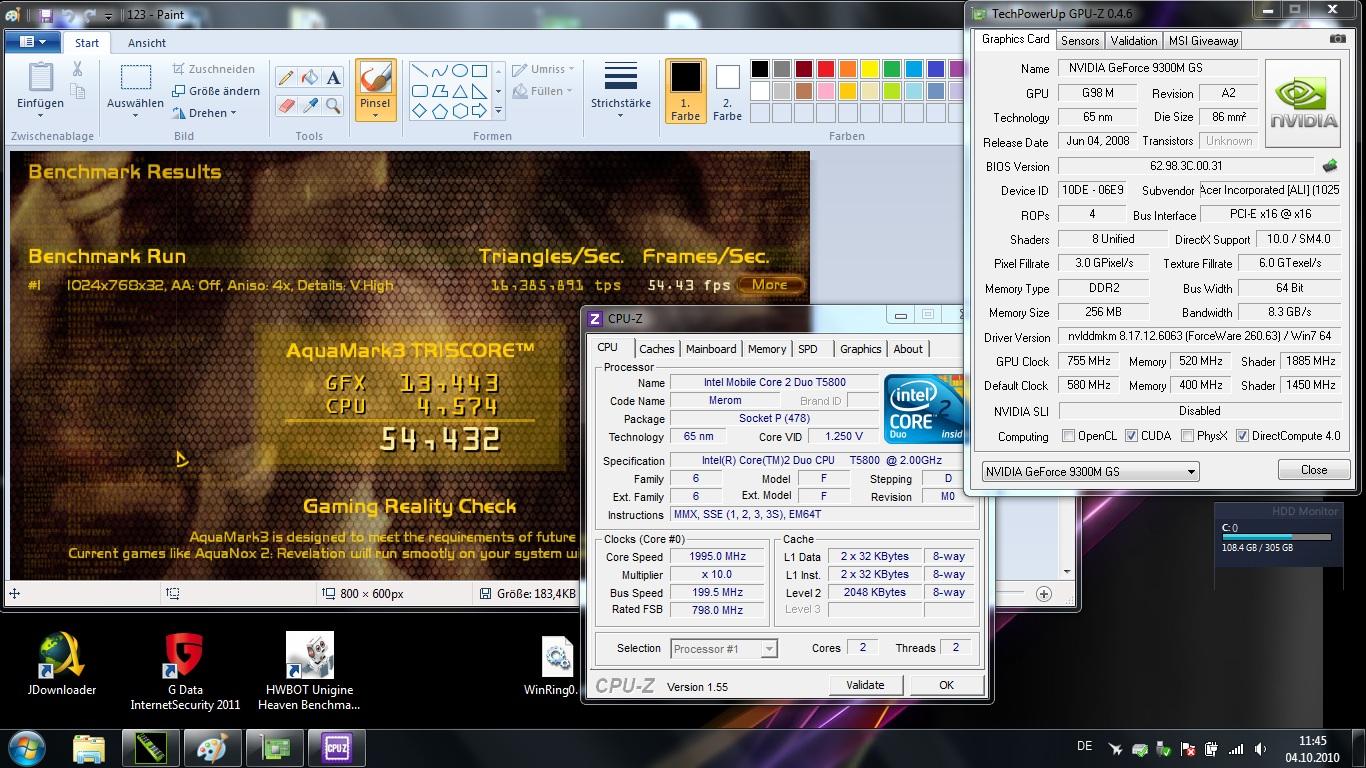Click the GPU-Z screenshot camera icon
Screen dimensions: 1366x768
point(1338,39)
